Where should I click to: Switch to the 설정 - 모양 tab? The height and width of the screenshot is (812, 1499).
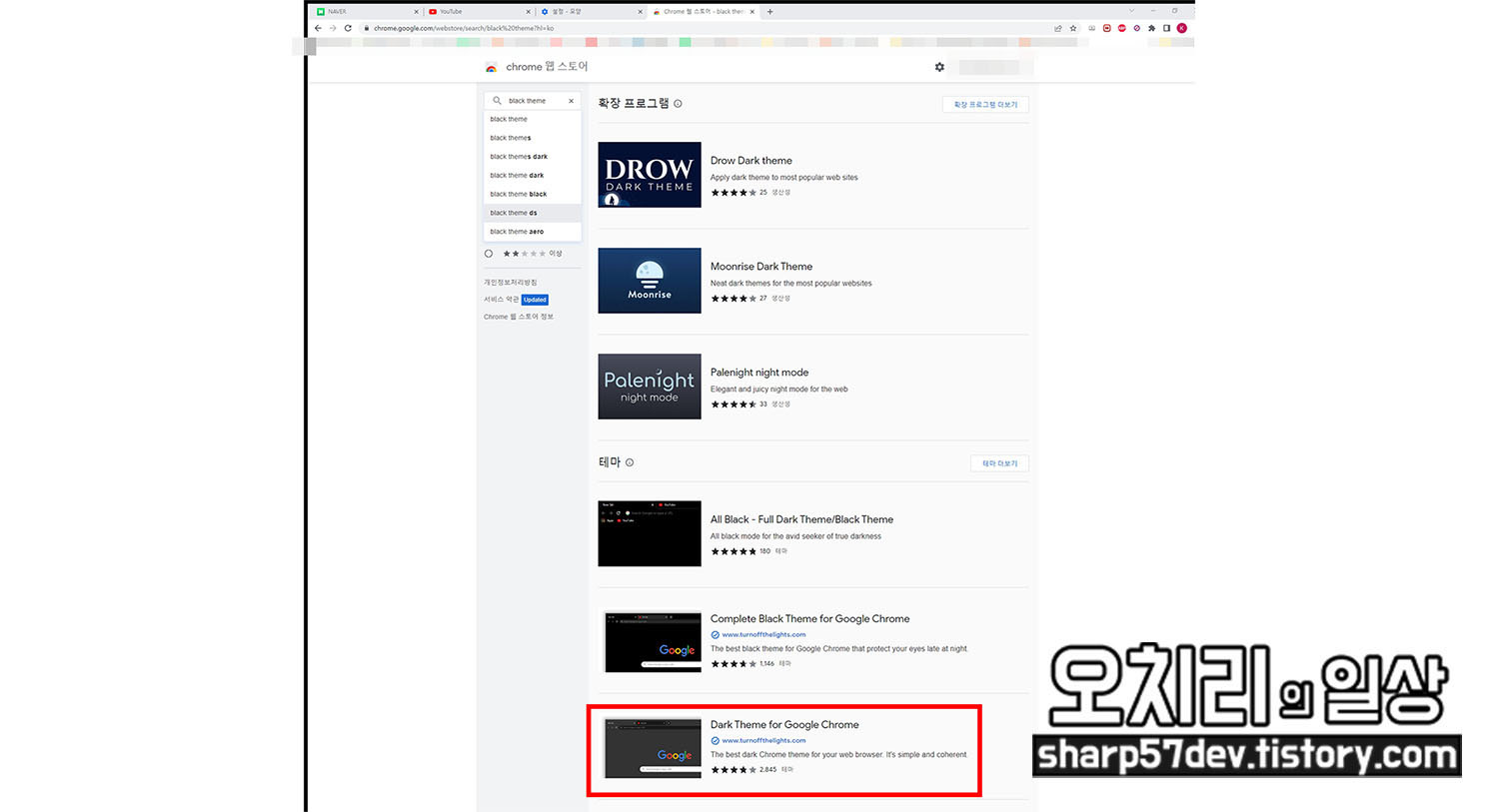coord(592,12)
